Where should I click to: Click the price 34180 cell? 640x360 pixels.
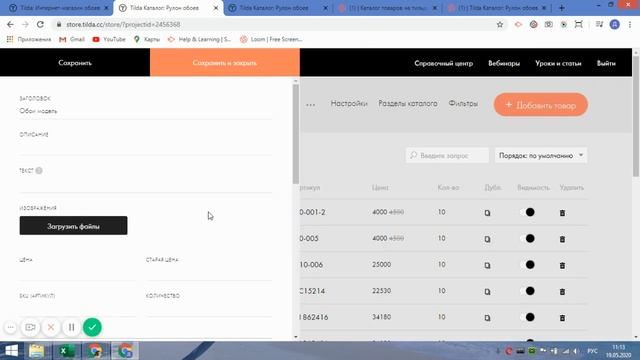(x=381, y=317)
